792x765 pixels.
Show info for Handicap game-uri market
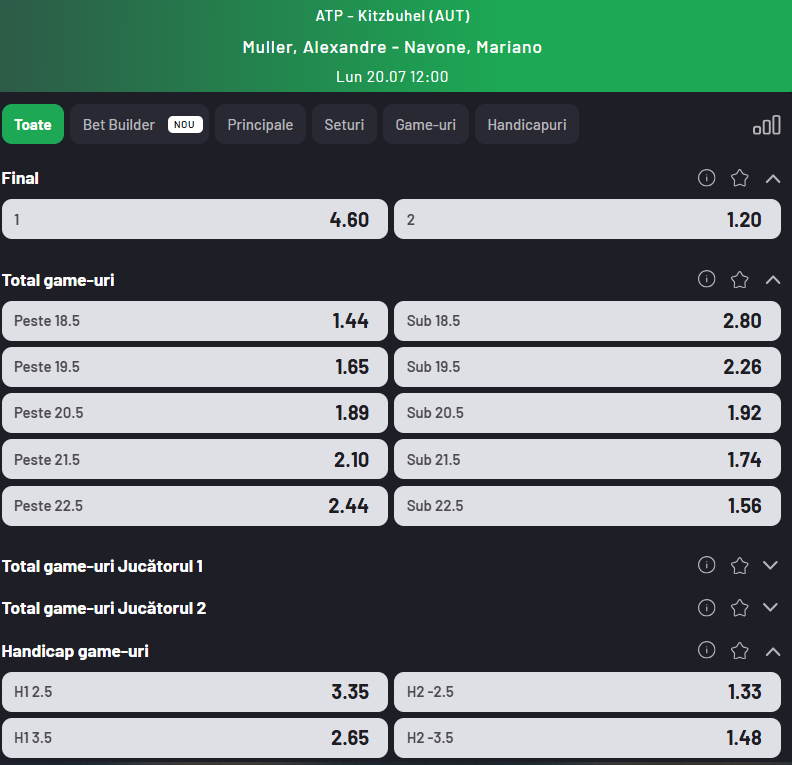(706, 650)
